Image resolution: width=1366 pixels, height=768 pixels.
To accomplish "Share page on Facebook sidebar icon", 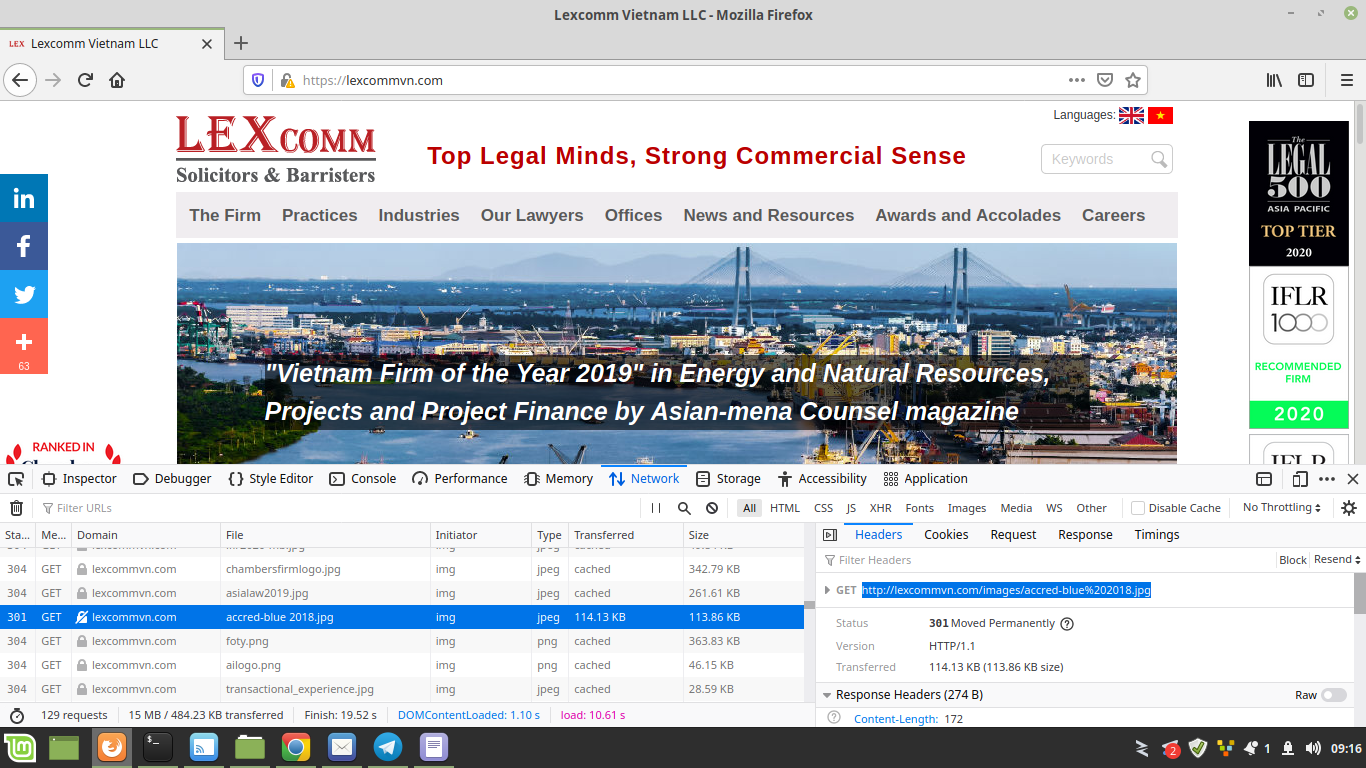I will coord(24,246).
